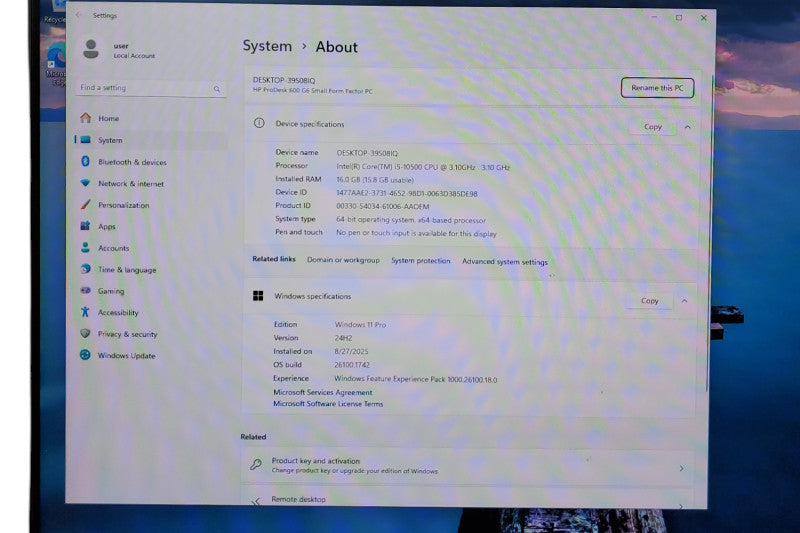The height and width of the screenshot is (533, 800).
Task: Click Rename this PC button
Action: (657, 88)
